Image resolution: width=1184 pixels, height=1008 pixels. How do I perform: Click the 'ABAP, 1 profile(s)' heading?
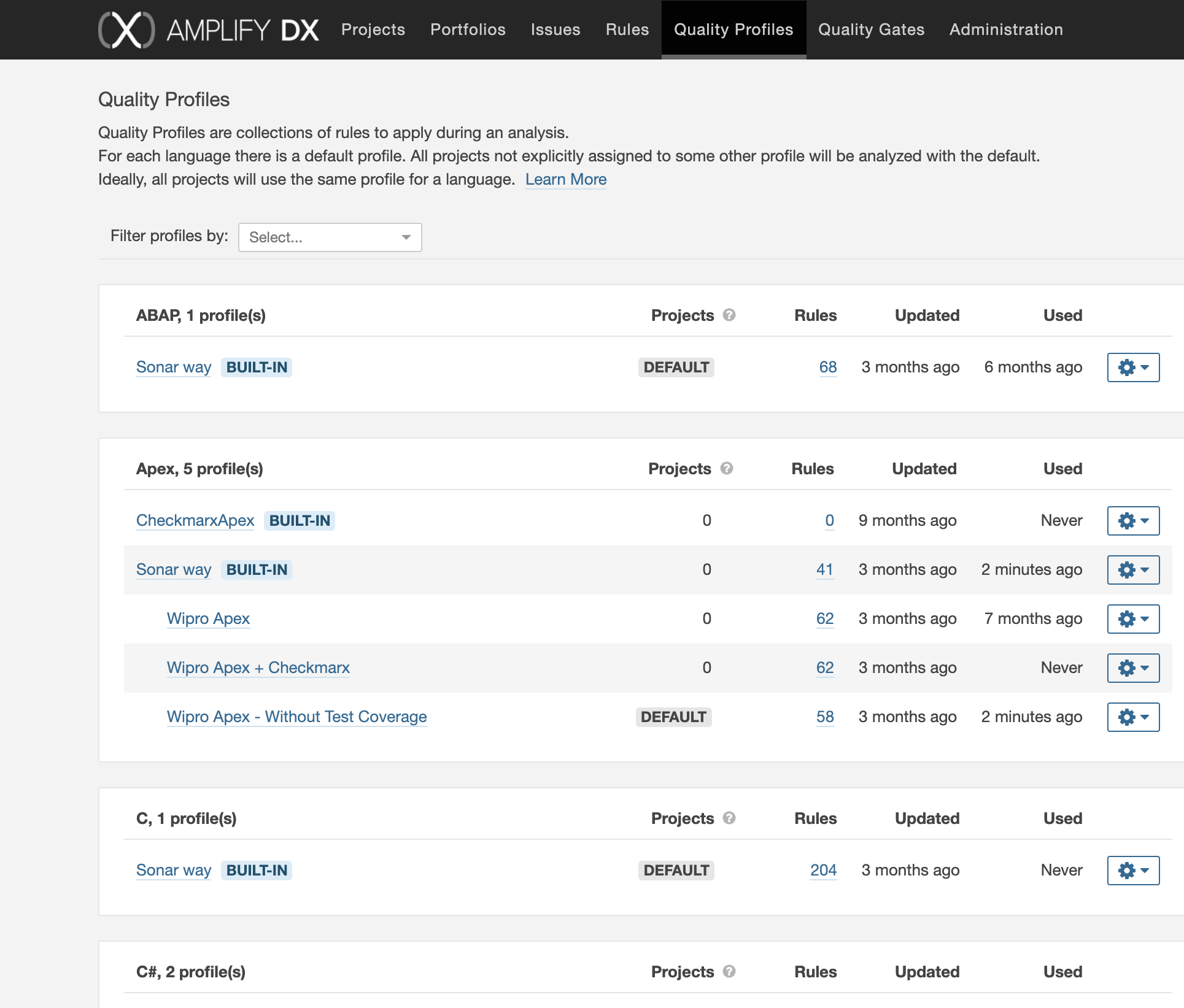click(x=201, y=315)
